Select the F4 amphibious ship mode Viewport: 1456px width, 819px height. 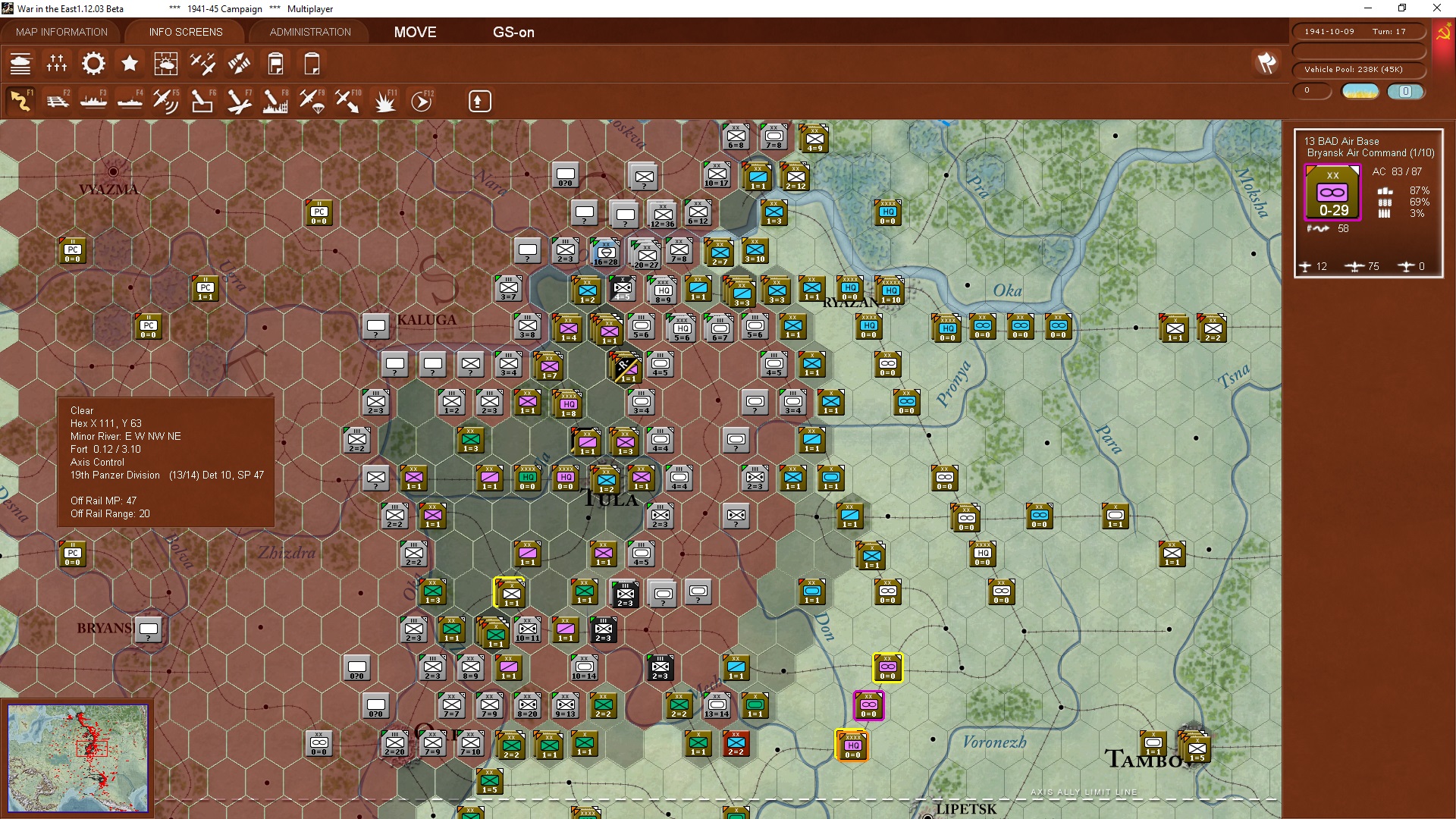(x=130, y=101)
